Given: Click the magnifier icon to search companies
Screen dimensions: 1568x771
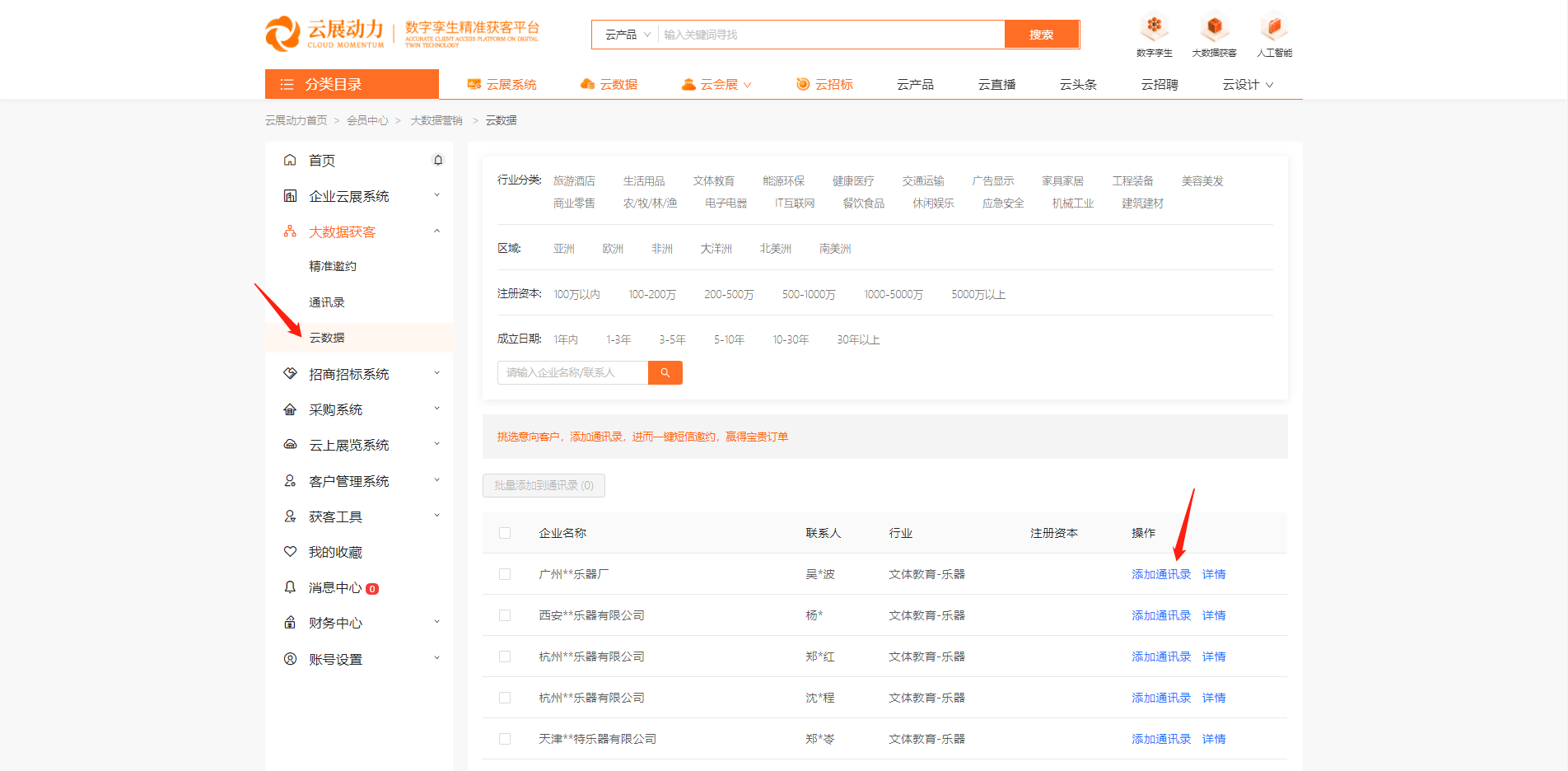Looking at the screenshot, I should tap(665, 372).
